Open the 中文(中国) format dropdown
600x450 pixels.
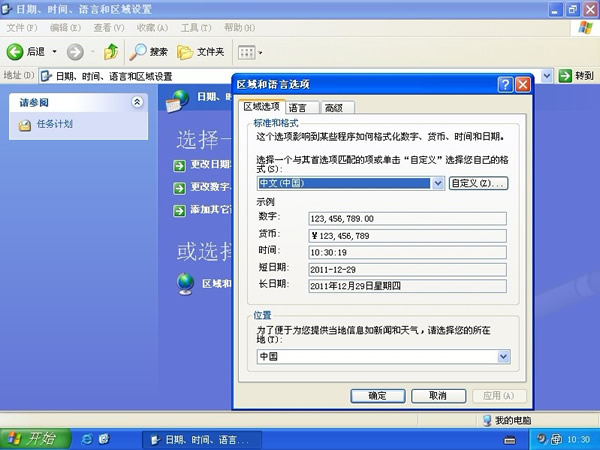(438, 183)
